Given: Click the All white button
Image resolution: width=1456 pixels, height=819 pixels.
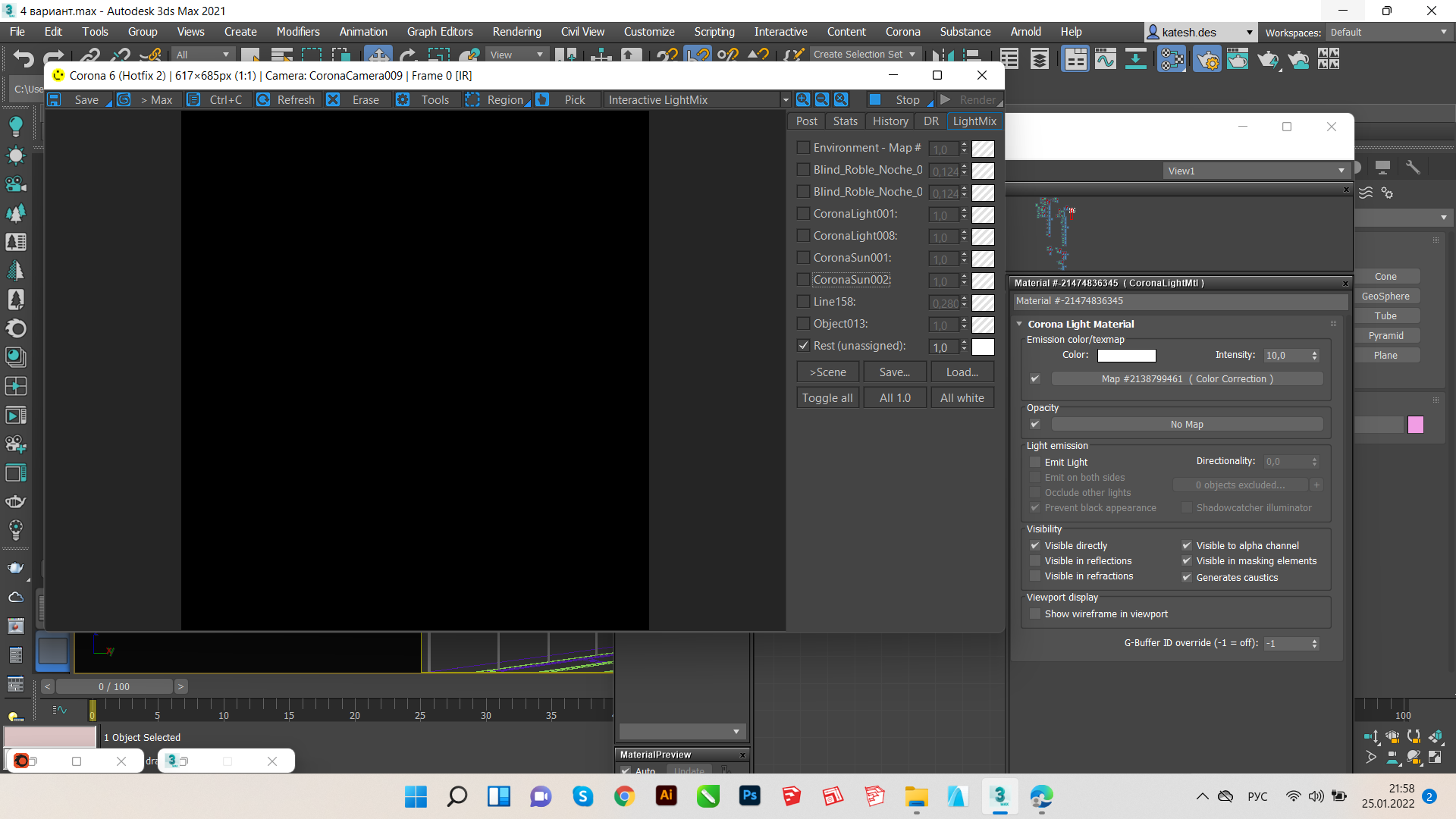Looking at the screenshot, I should pyautogui.click(x=962, y=397).
